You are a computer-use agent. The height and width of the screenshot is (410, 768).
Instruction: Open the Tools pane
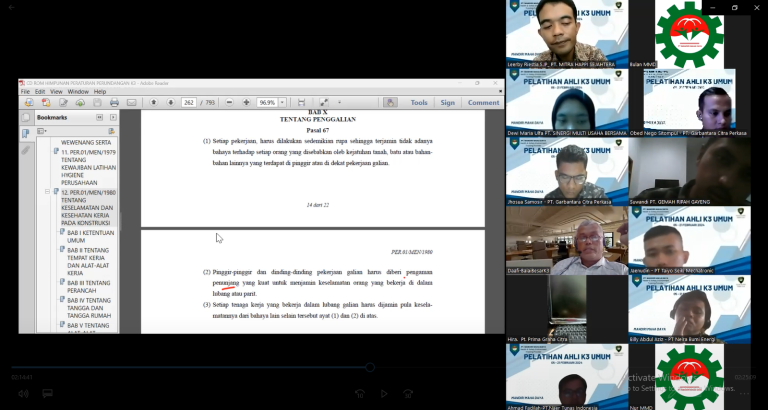[419, 102]
